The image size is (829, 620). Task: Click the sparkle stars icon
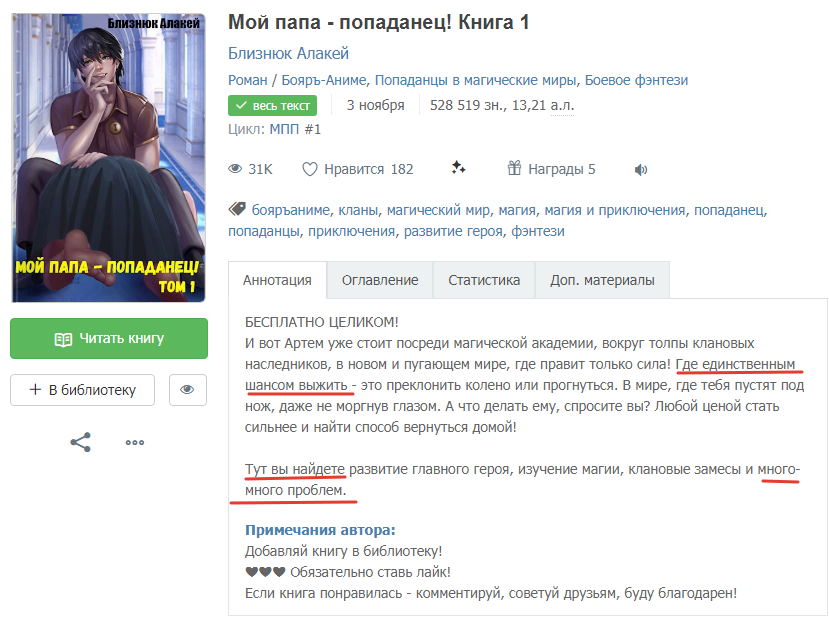point(458,168)
